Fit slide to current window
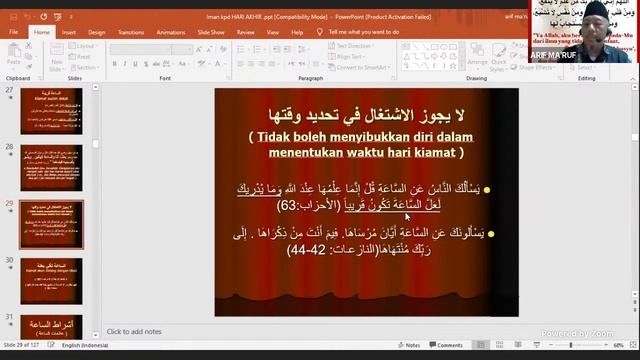The height and width of the screenshot is (360, 640). tap(633, 345)
